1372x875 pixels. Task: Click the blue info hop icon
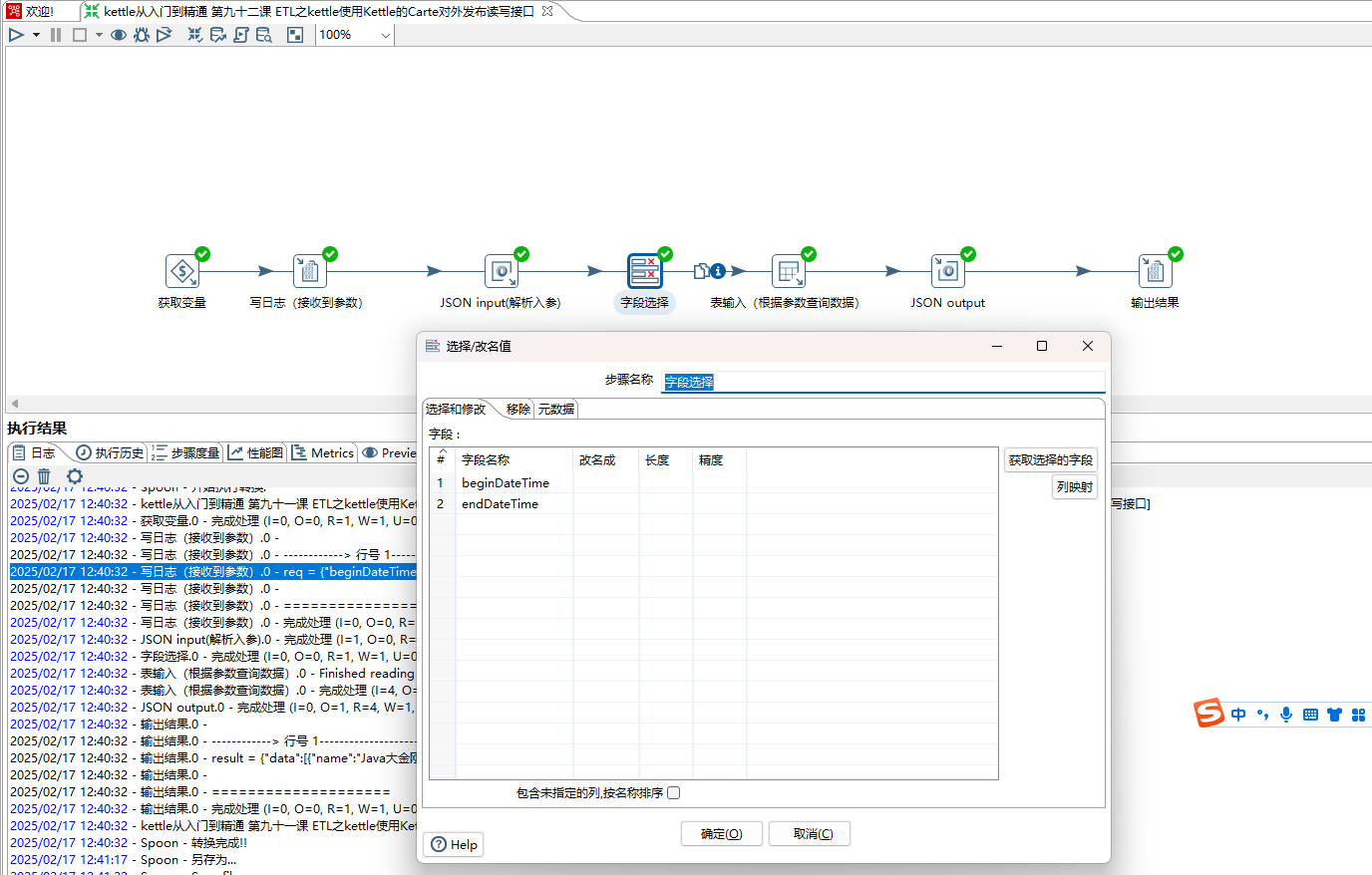[x=718, y=271]
